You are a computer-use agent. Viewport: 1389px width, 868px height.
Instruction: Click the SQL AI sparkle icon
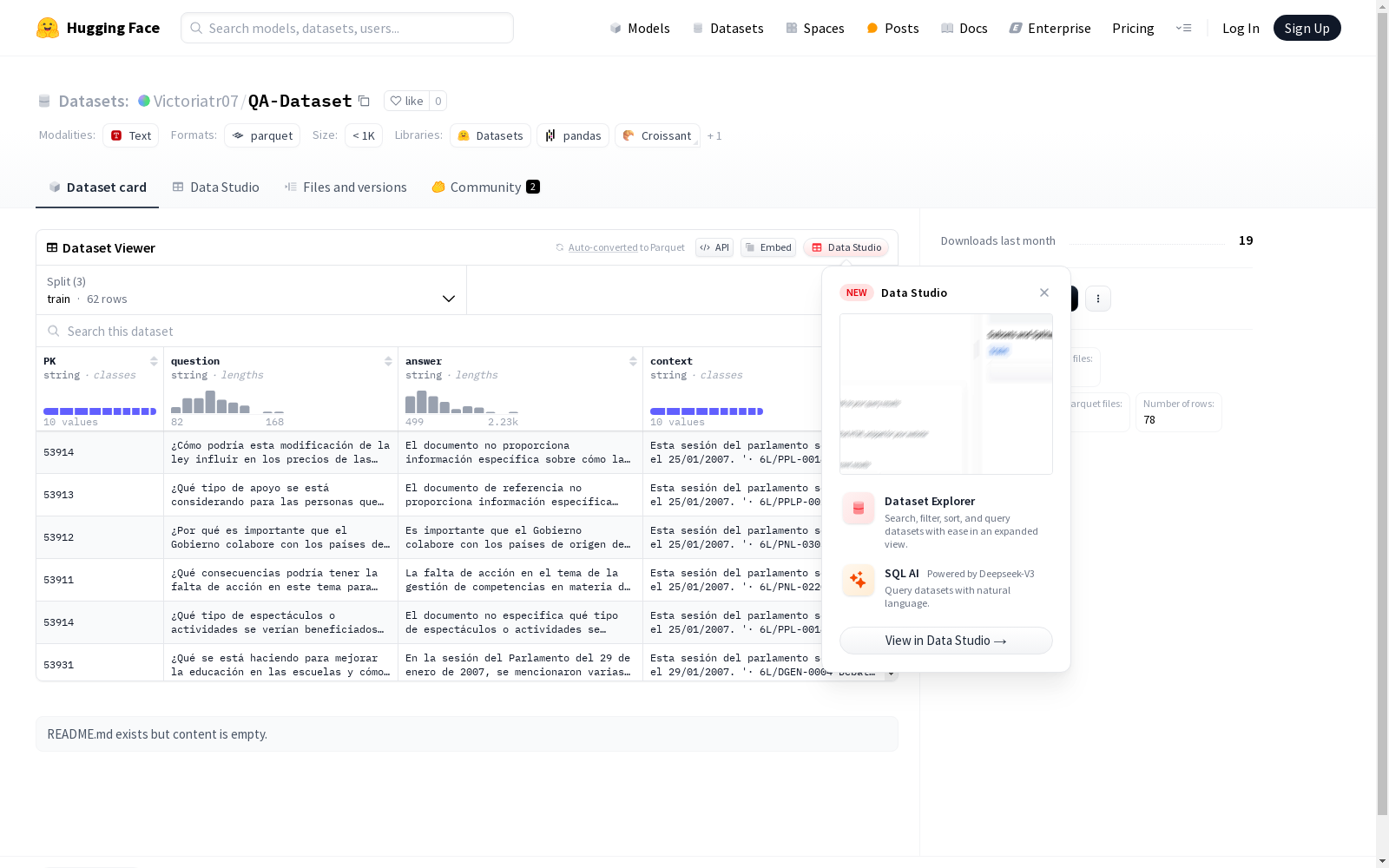tap(859, 581)
